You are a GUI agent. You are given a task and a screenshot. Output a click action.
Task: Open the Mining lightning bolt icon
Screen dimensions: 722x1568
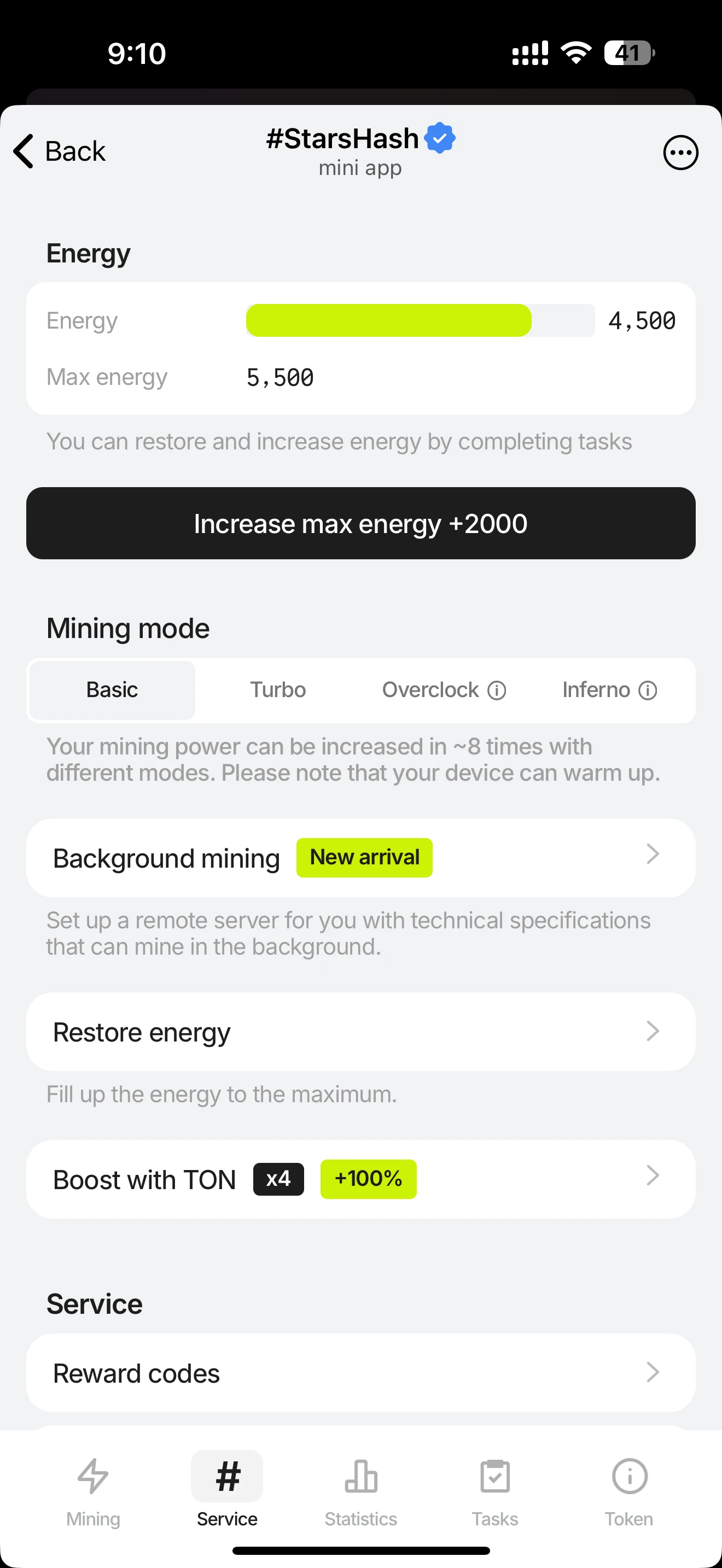coord(93,1476)
